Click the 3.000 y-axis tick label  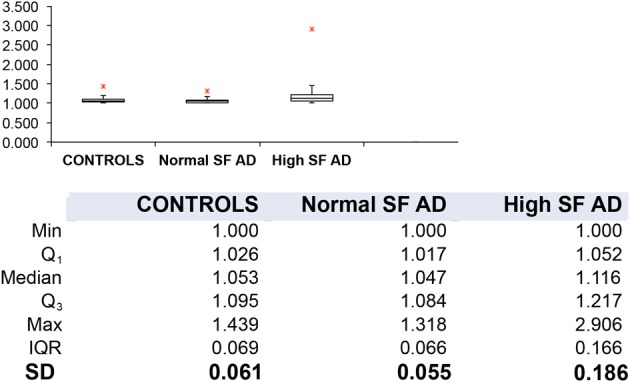click(25, 26)
